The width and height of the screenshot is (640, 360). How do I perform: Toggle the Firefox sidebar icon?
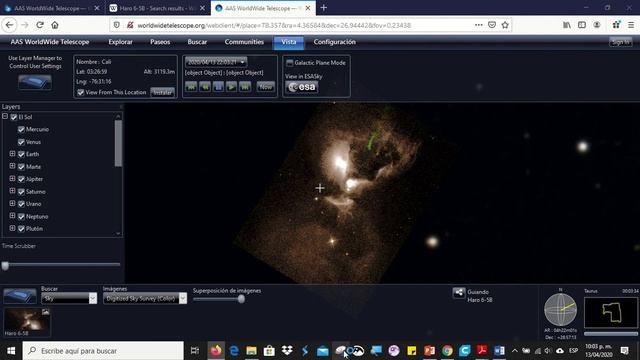tap(582, 25)
